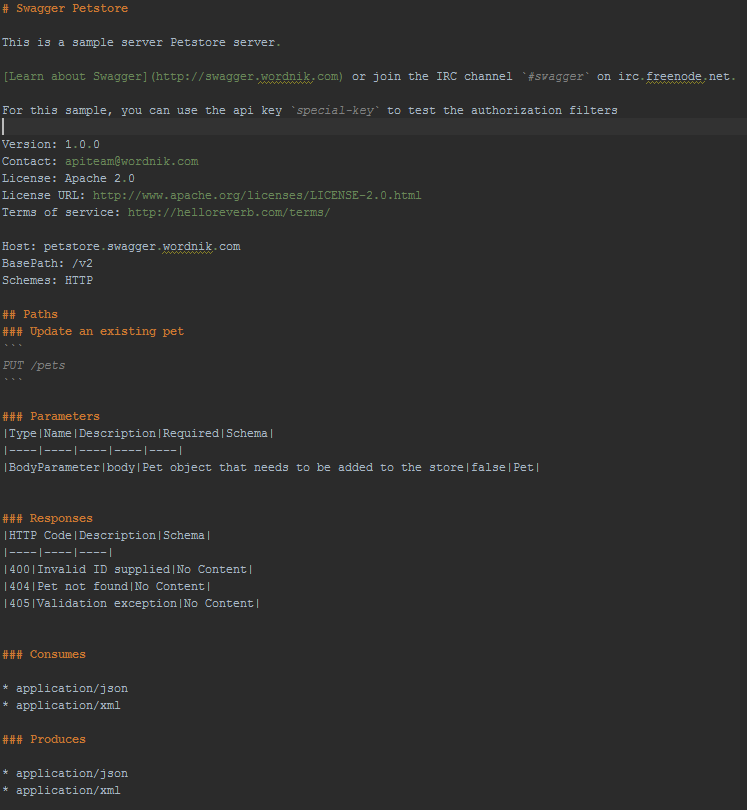Click the 'License: Apache 2.0' line
The image size is (747, 810).
pyautogui.click(x=68, y=179)
